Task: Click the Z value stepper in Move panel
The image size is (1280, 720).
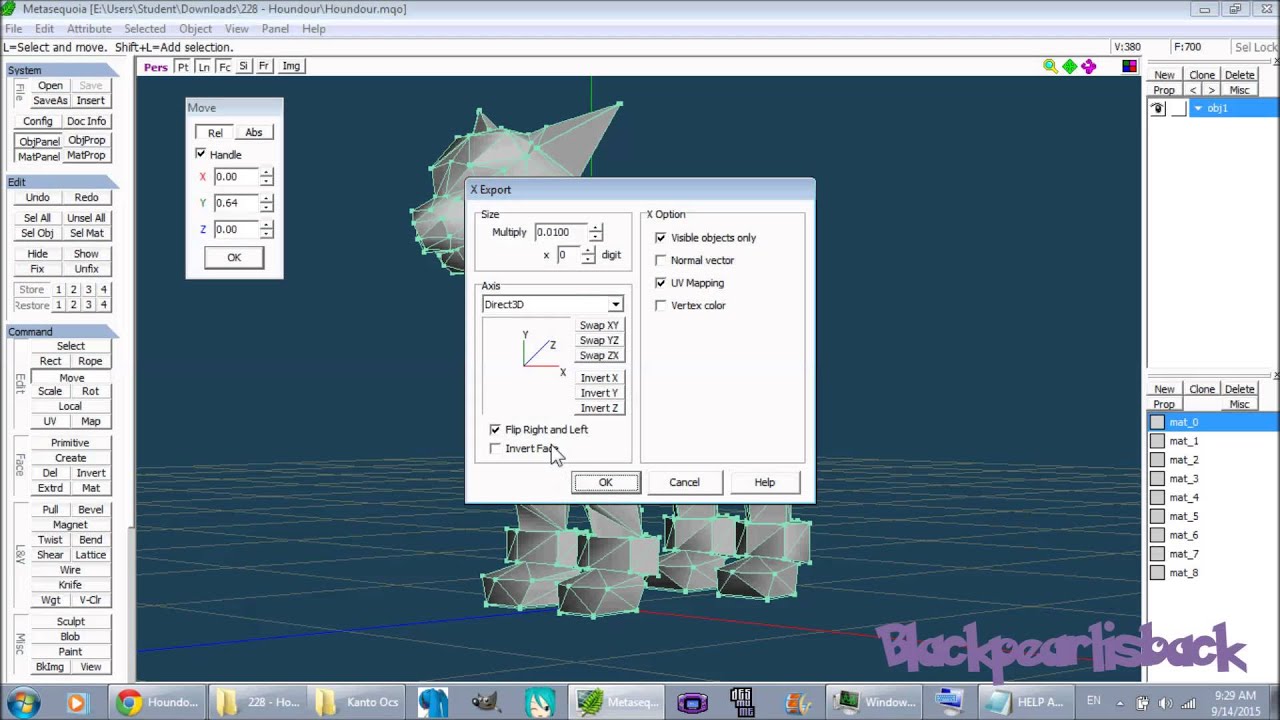Action: click(266, 229)
